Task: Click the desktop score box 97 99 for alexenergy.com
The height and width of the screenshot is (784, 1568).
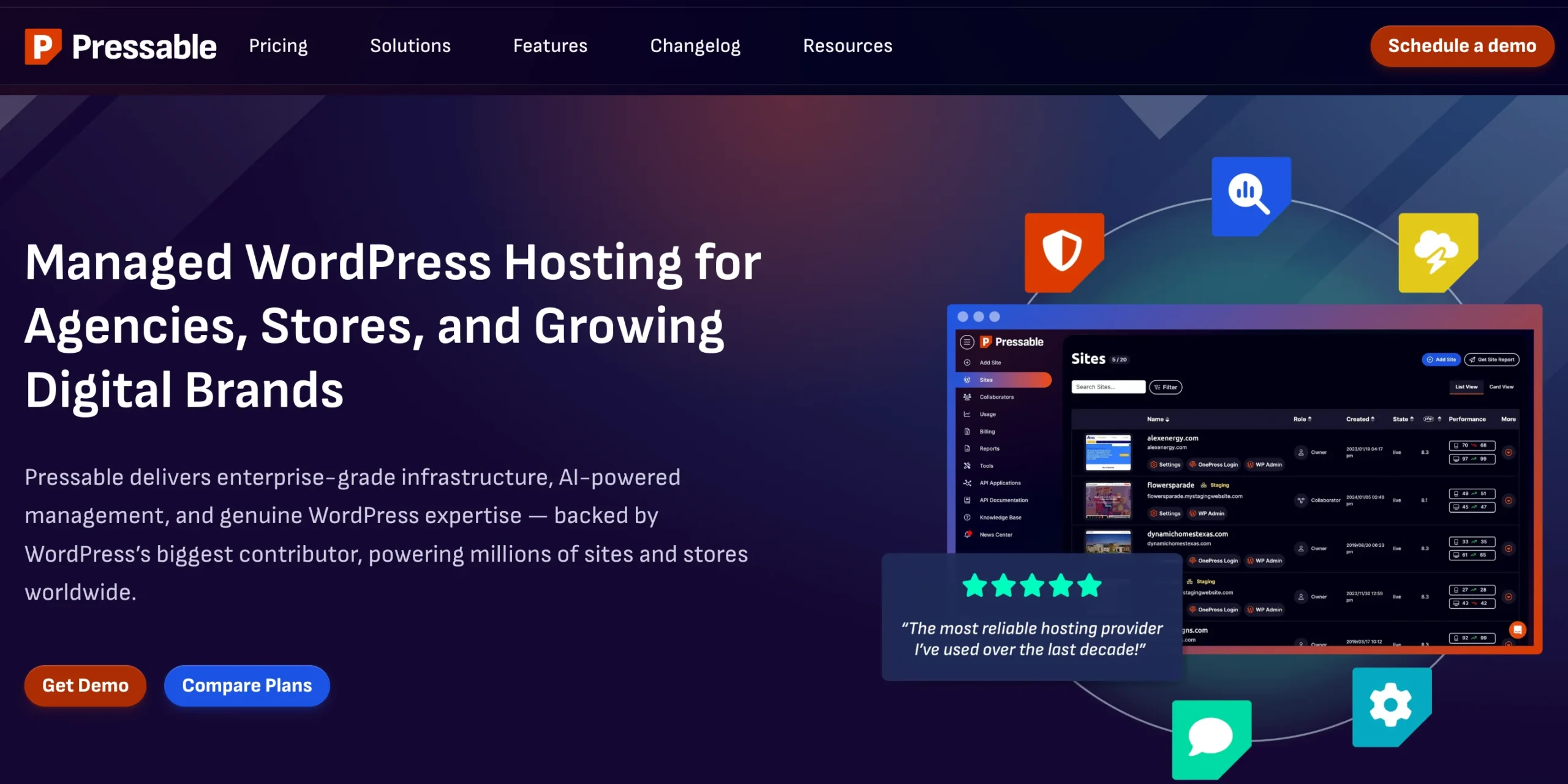Action: (1472, 459)
